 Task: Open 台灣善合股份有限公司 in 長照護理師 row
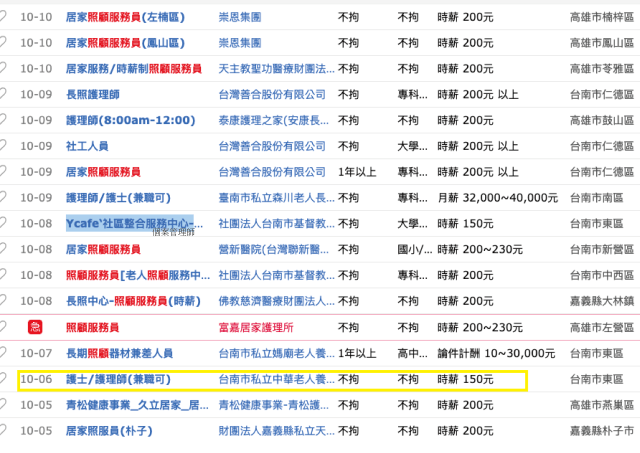(272, 95)
